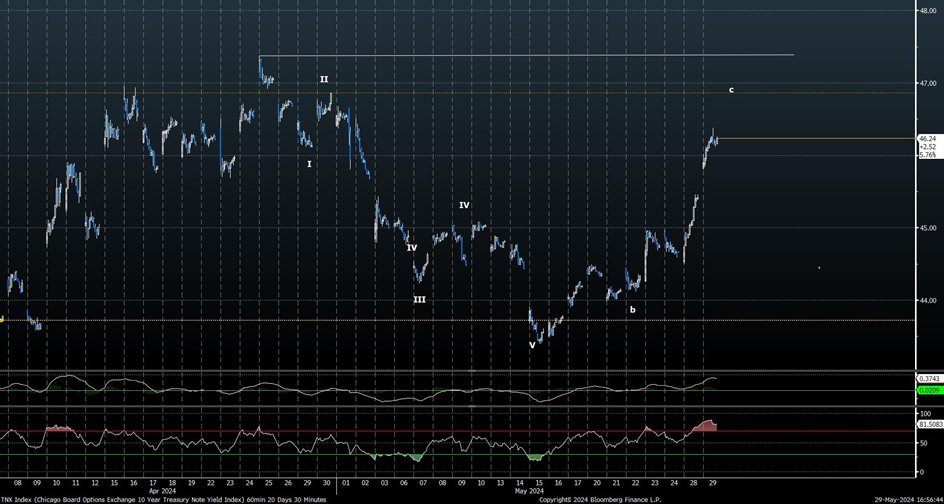This screenshot has height=504, width=944.
Task: Click the +2.52 net change value
Action: click(927, 146)
